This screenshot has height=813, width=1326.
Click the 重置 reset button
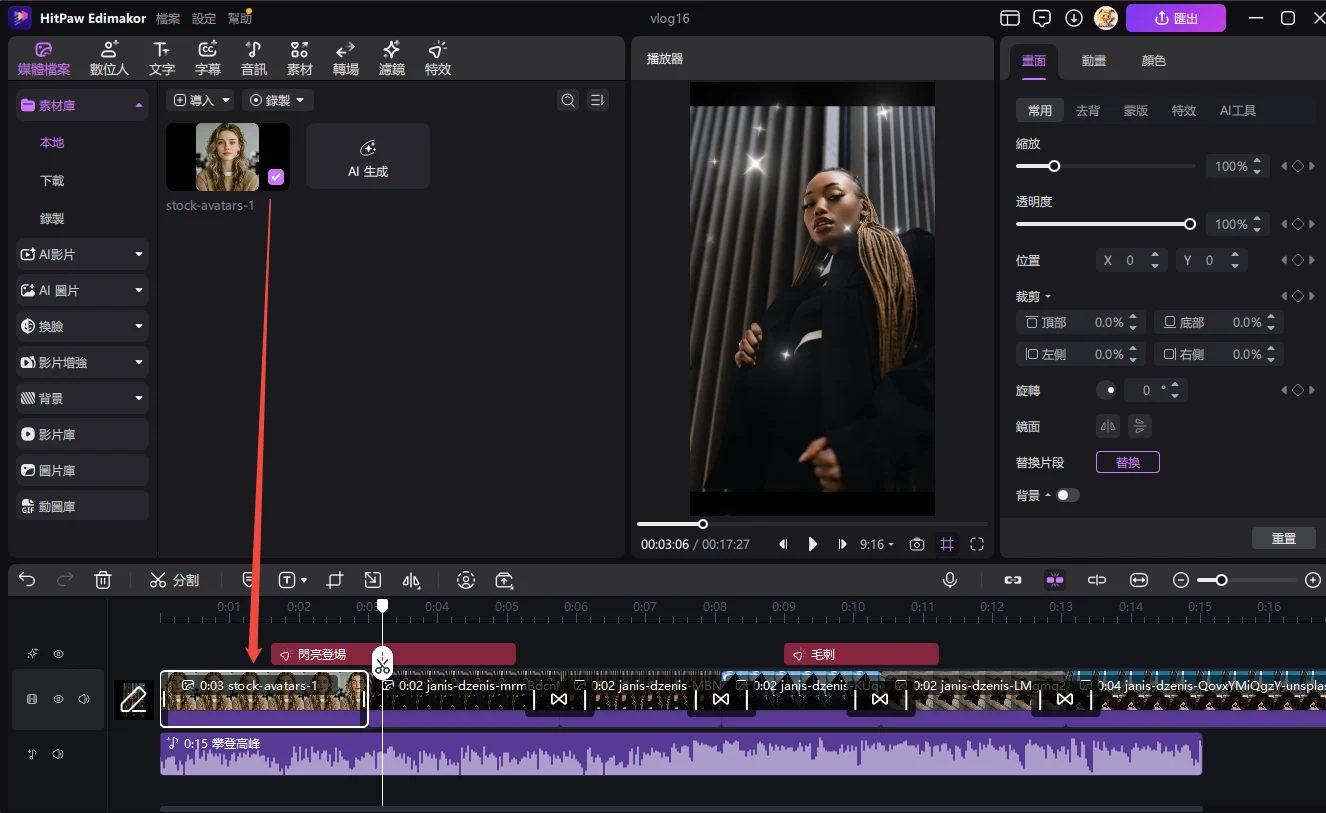(1283, 538)
